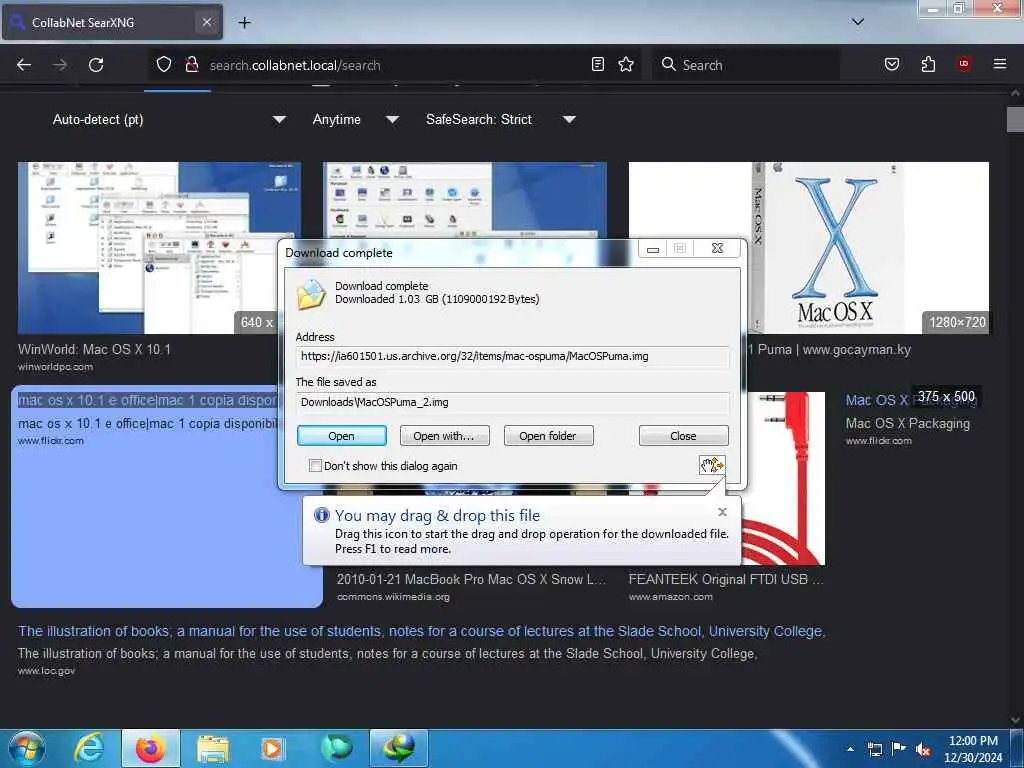
Task: Reload the page with the refresh icon
Action: pos(96,65)
